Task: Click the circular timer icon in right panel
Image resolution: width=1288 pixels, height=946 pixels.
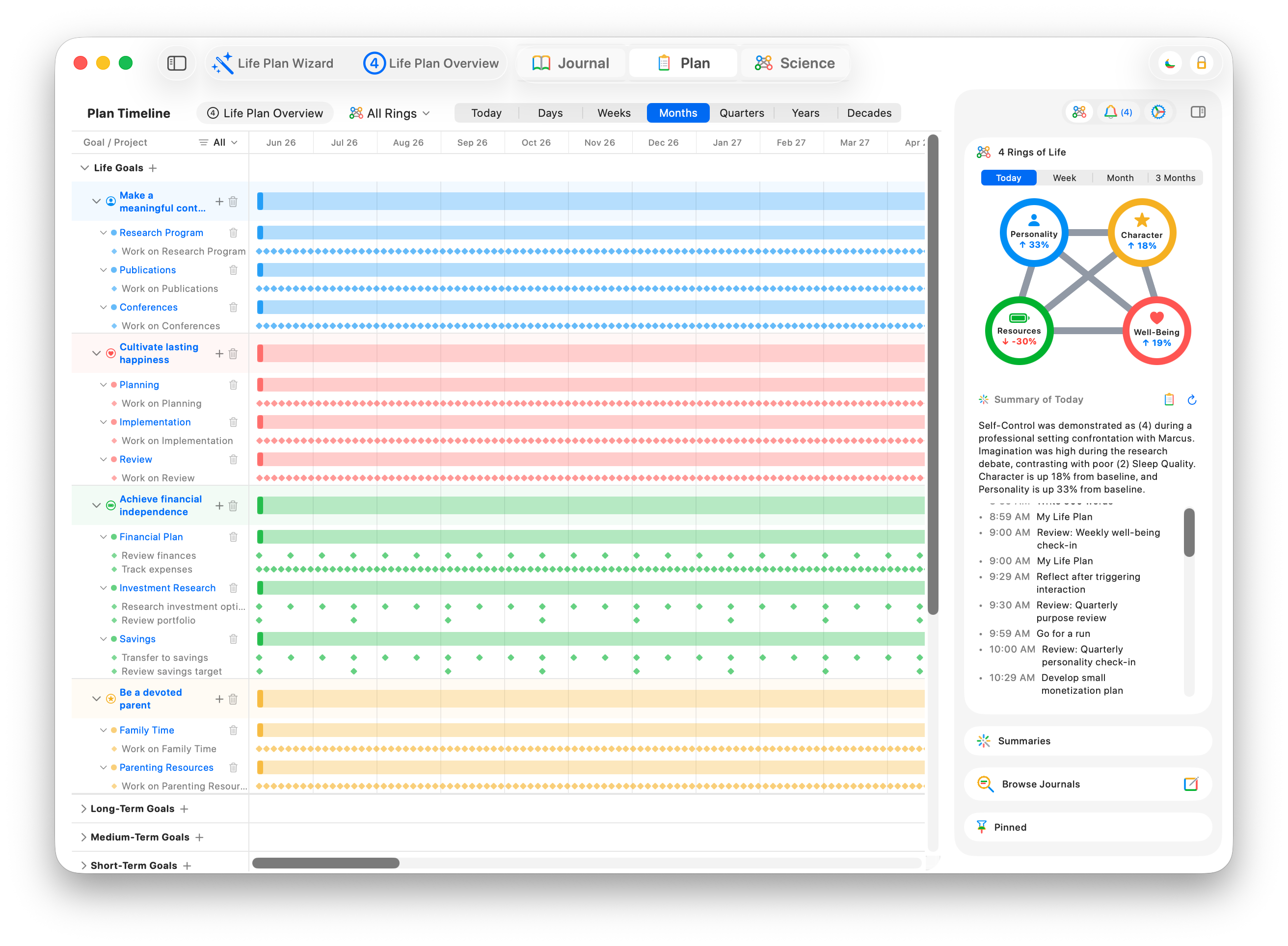Action: coord(1158,112)
